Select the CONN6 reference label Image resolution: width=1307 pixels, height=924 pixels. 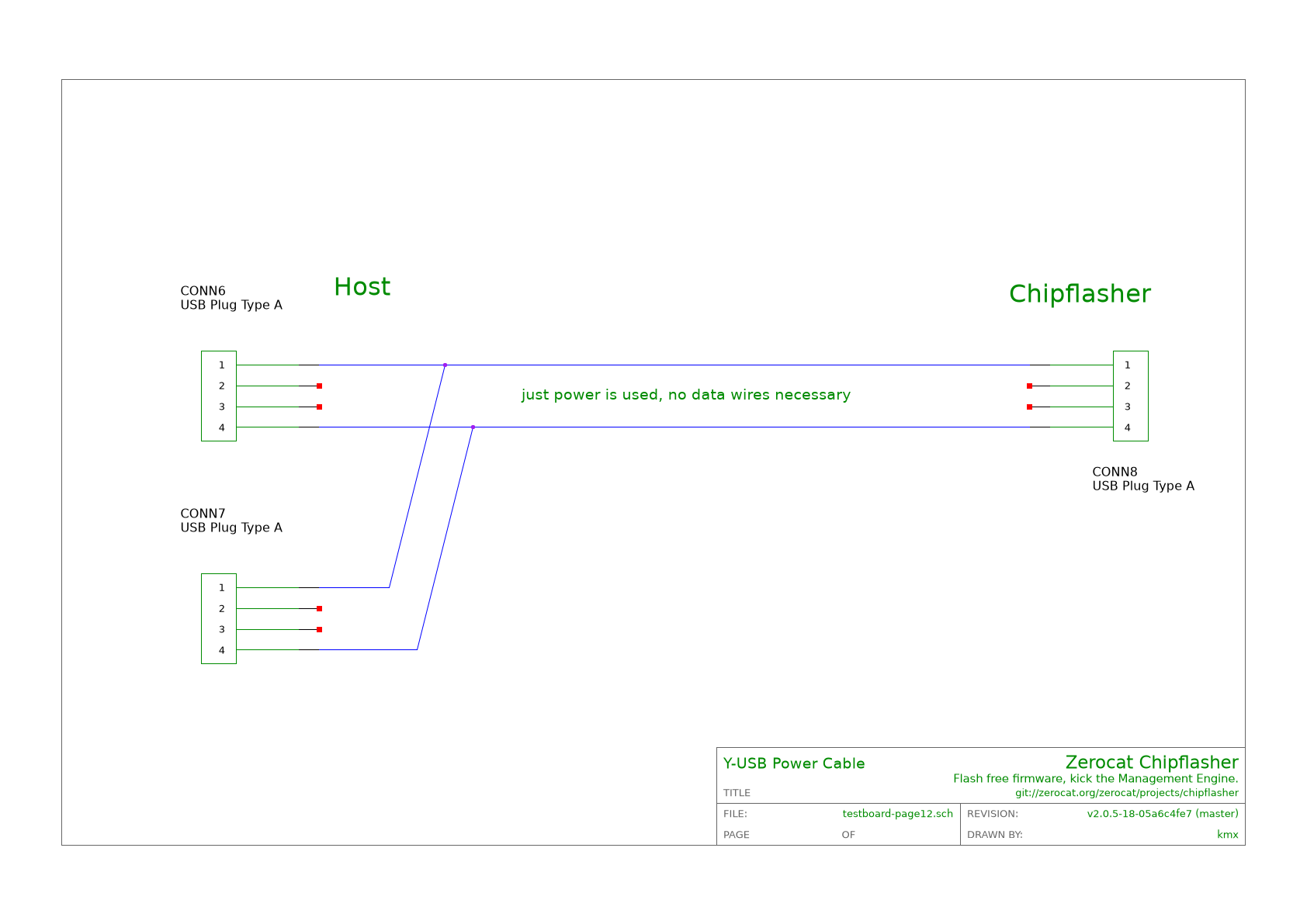[203, 292]
